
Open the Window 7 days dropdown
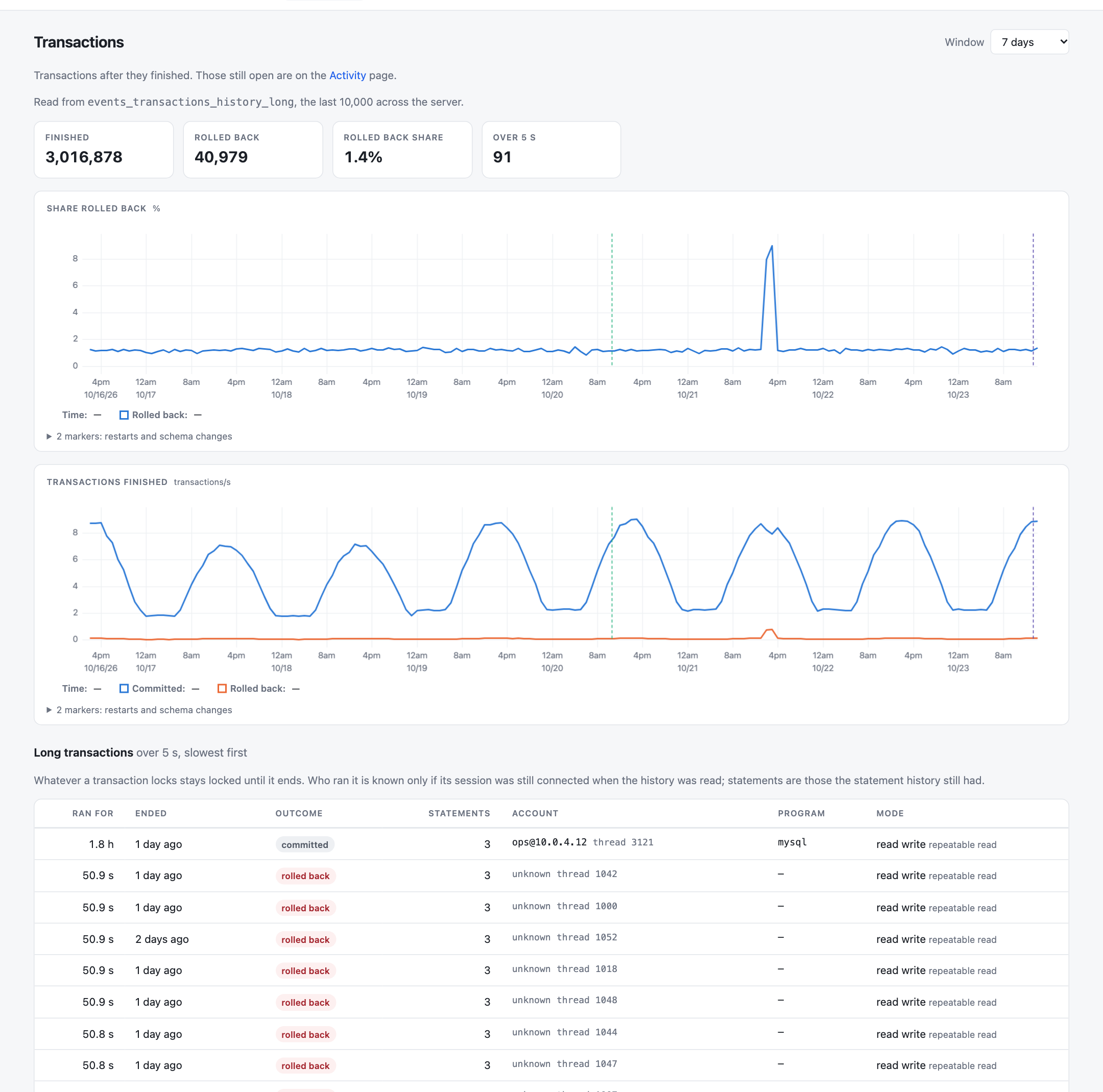pos(1029,42)
